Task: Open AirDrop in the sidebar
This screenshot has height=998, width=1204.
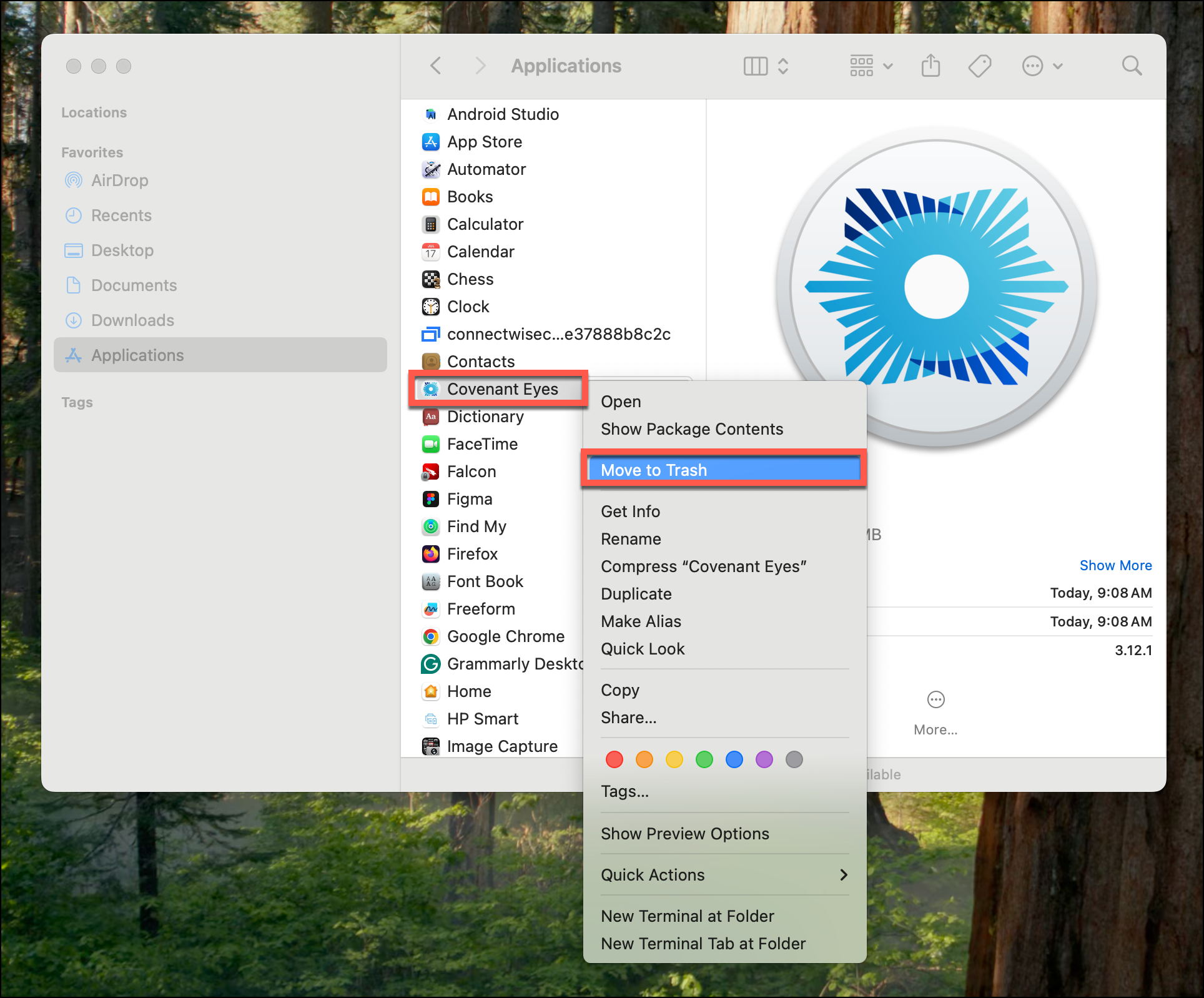Action: (x=220, y=180)
